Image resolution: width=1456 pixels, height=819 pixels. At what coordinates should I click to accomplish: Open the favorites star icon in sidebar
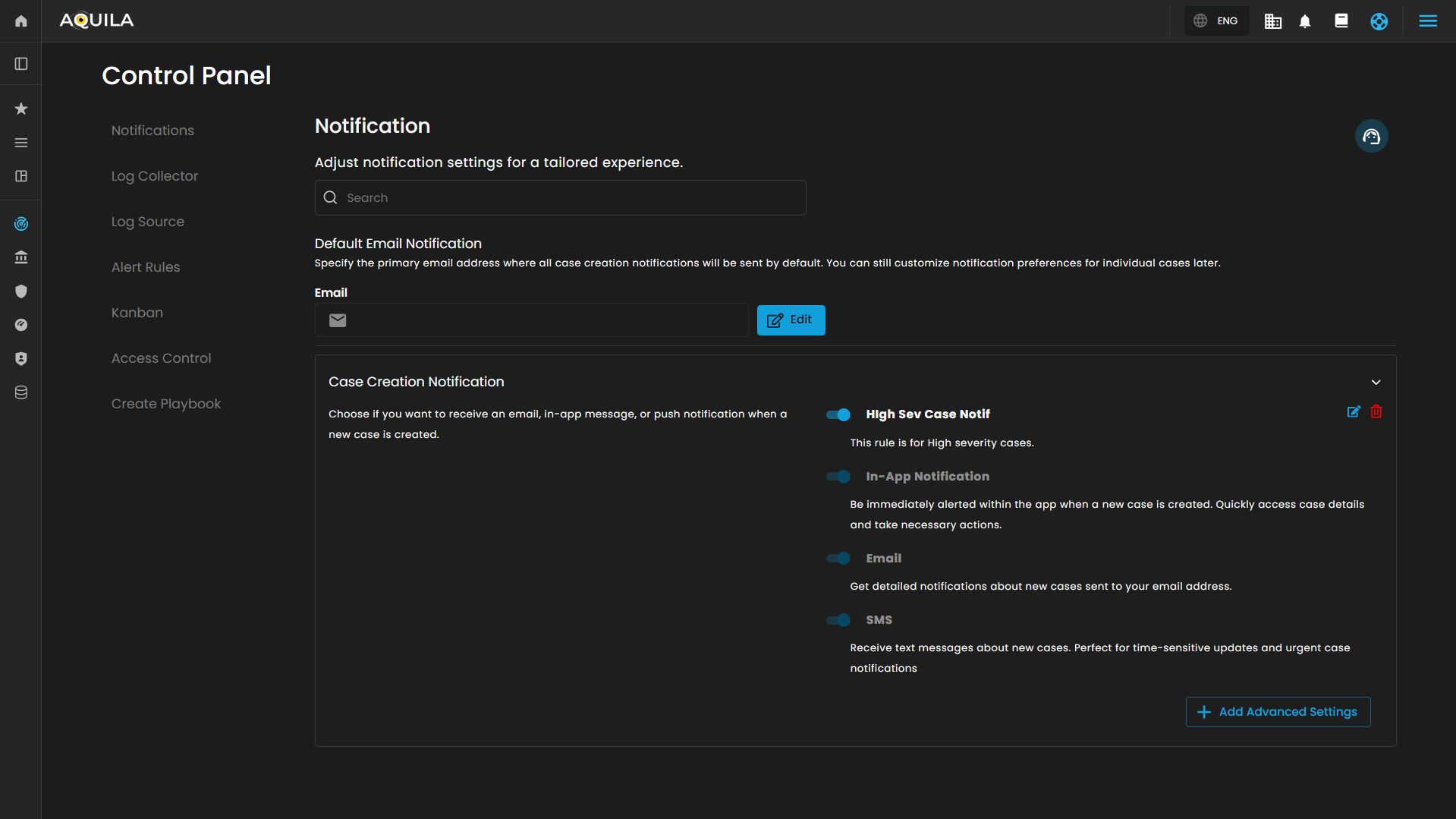tap(21, 109)
